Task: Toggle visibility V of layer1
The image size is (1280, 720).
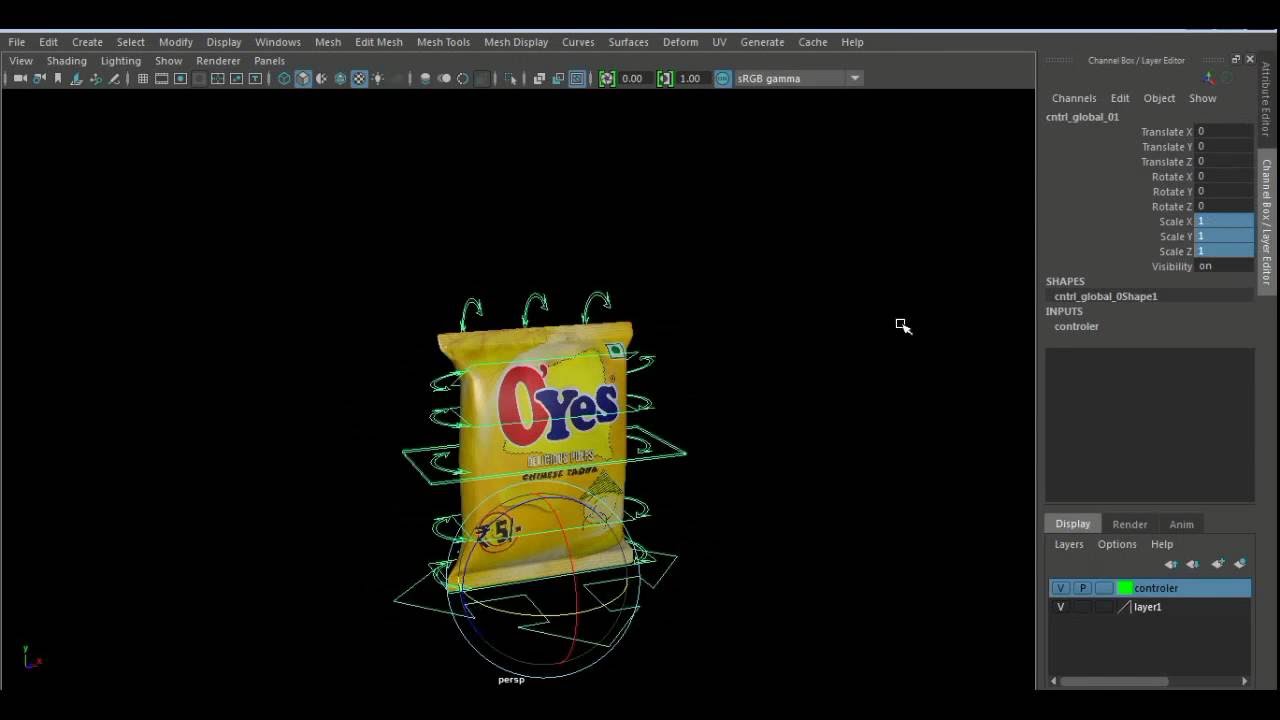Action: pyautogui.click(x=1061, y=607)
